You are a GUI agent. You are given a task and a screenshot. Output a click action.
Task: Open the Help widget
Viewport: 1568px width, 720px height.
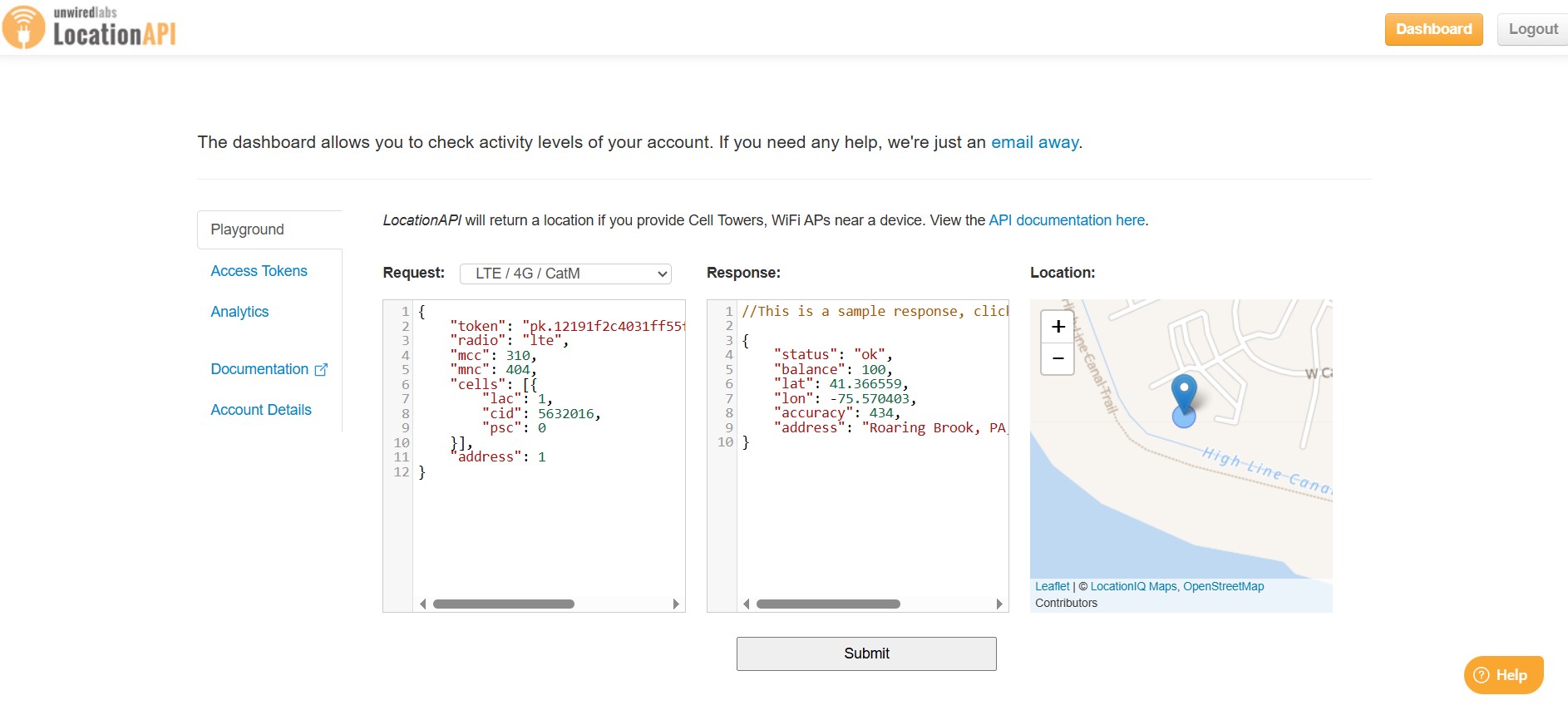coord(1503,675)
